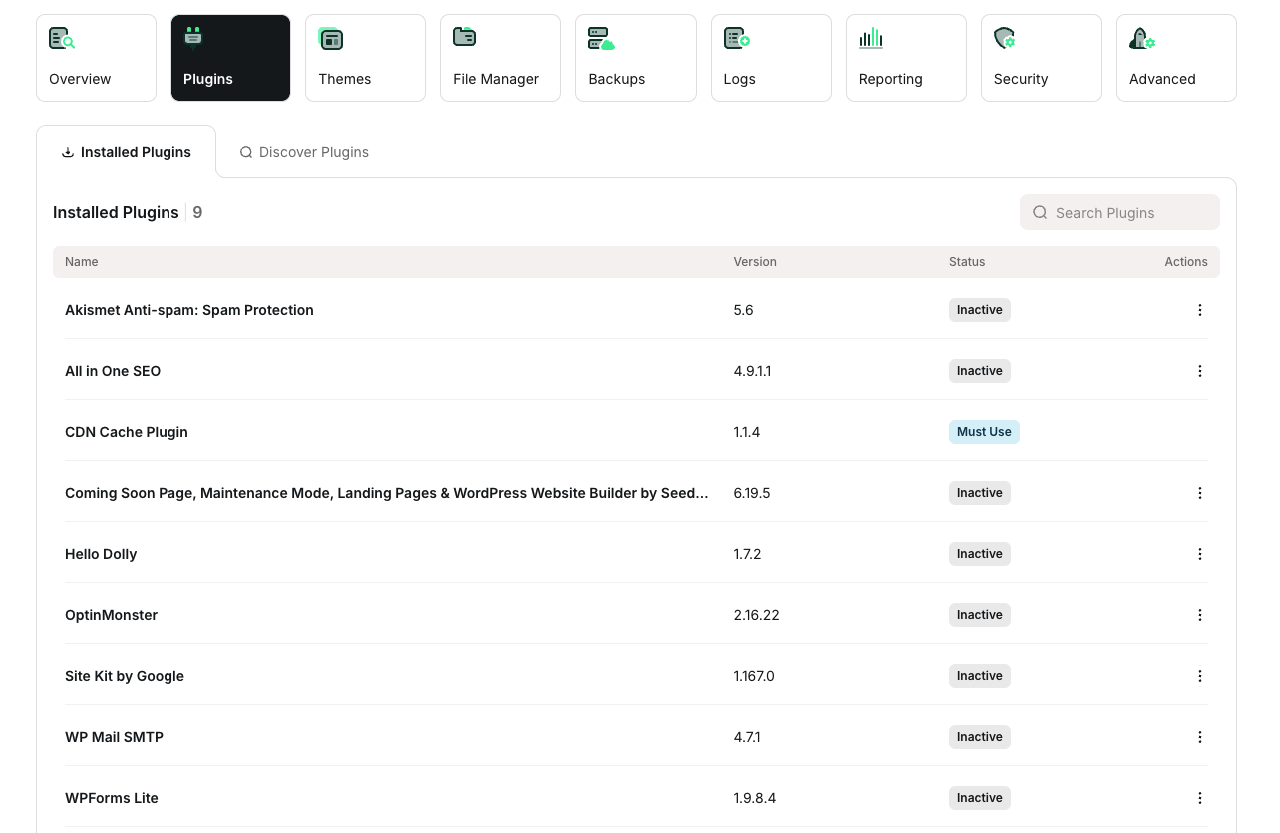
Task: Click the Actions column header
Action: click(1186, 262)
